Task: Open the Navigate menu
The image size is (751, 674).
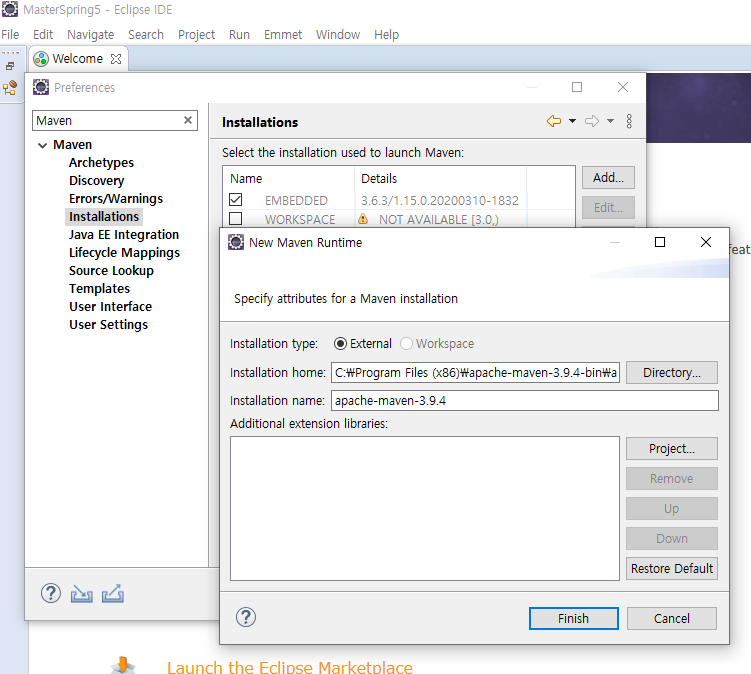Action: click(91, 34)
